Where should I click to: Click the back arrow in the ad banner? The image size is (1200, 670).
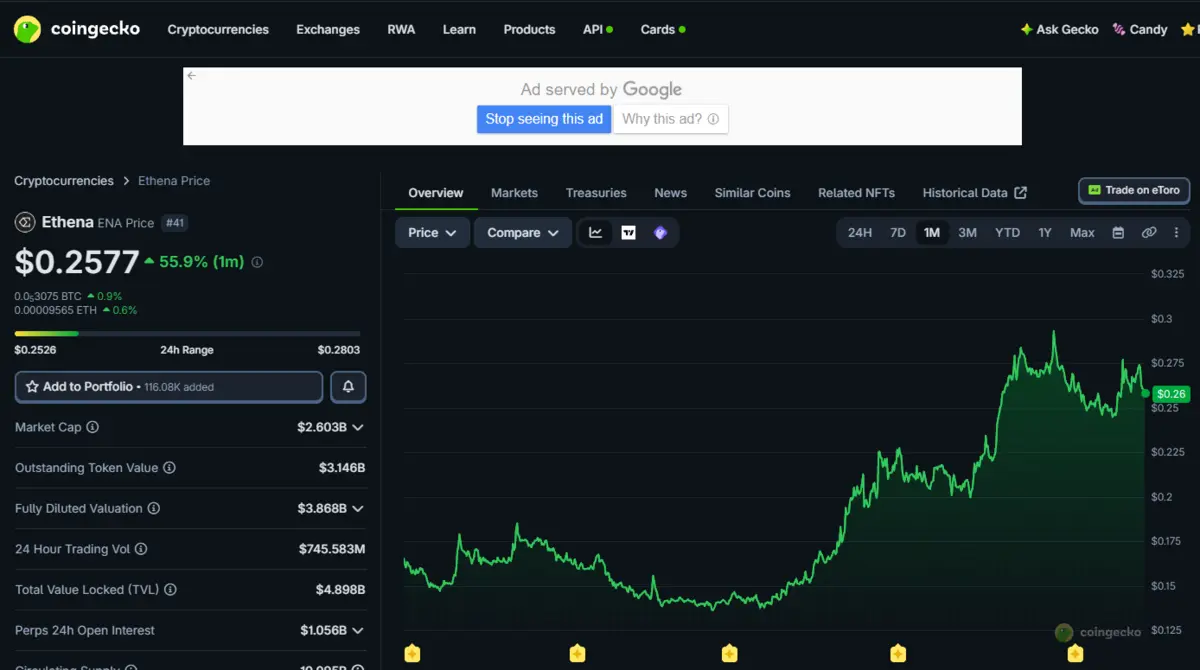(x=192, y=76)
